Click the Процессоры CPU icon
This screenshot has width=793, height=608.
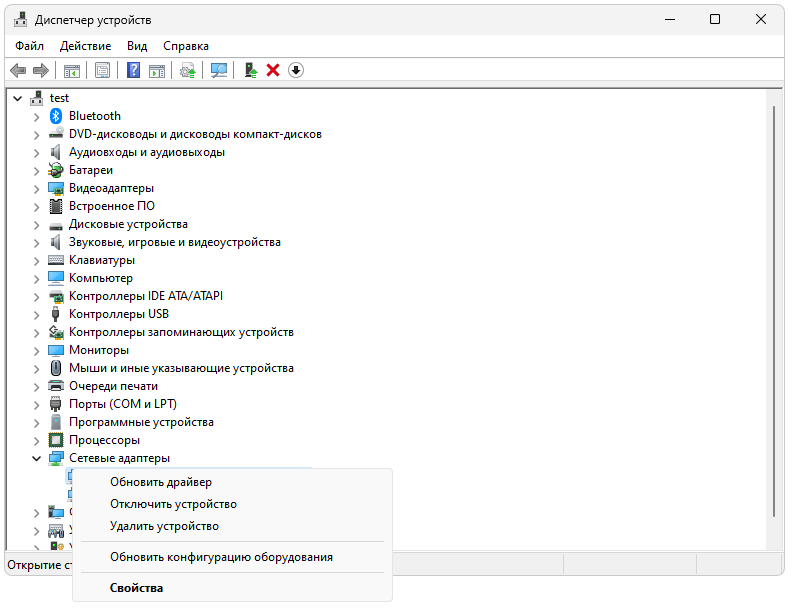56,440
